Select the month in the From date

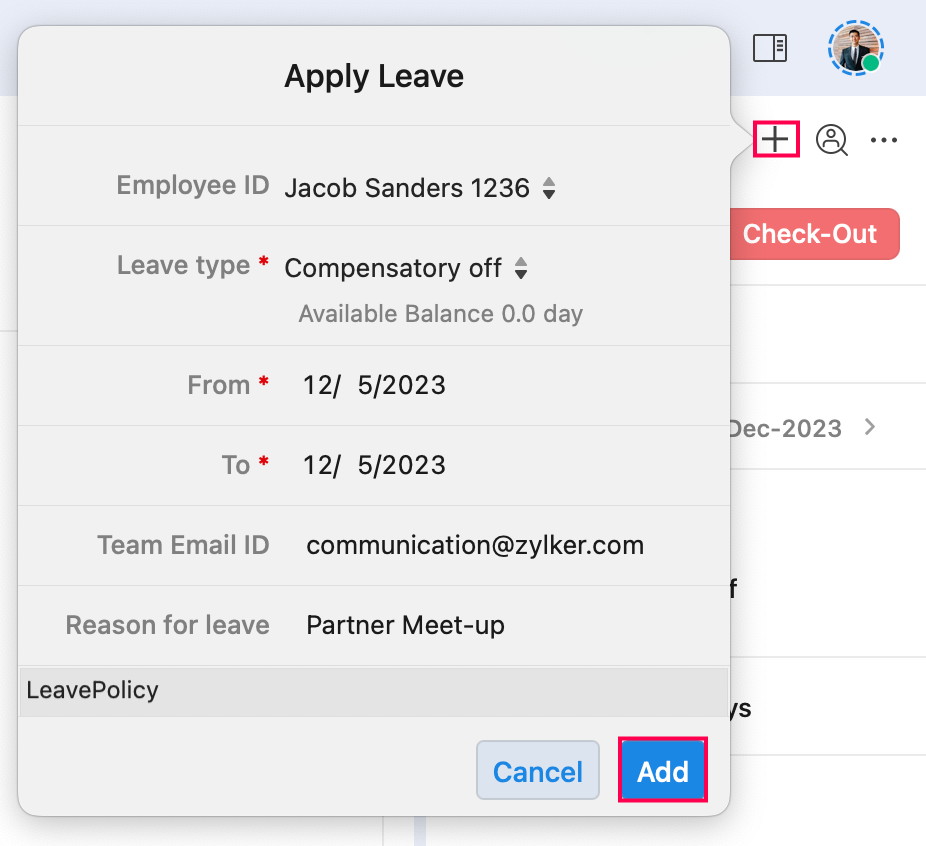[x=316, y=385]
